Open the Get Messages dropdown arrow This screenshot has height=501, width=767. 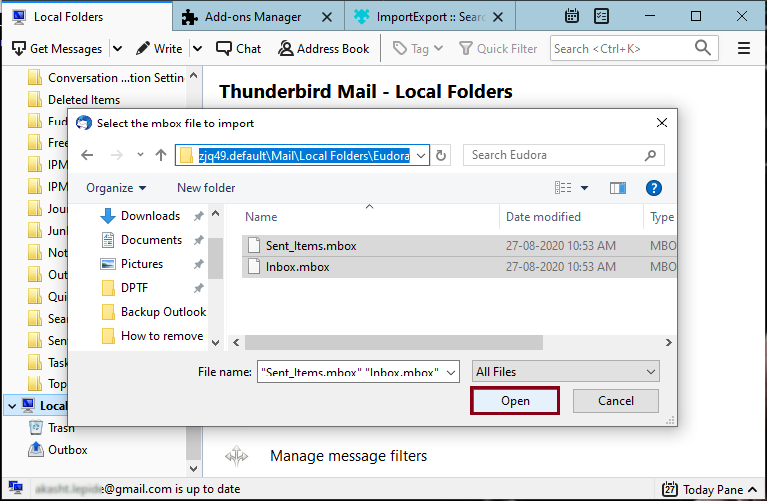point(117,48)
